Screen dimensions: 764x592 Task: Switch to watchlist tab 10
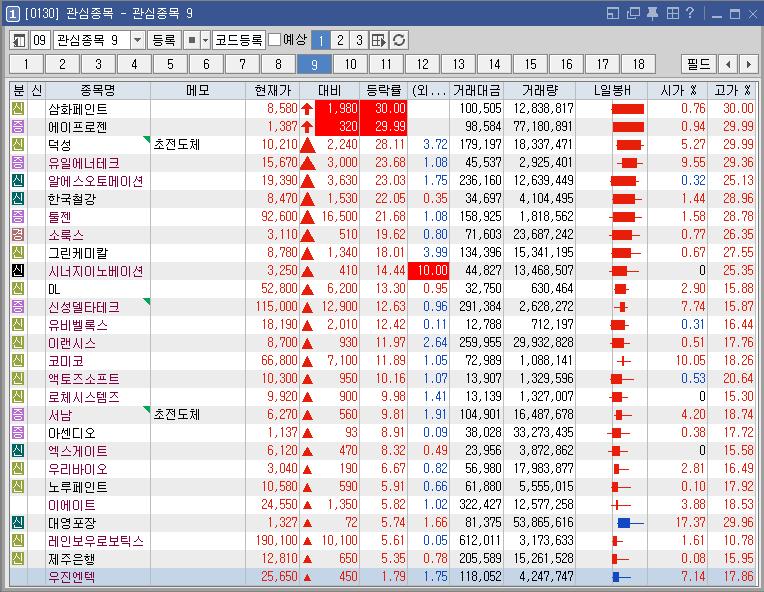click(x=350, y=64)
